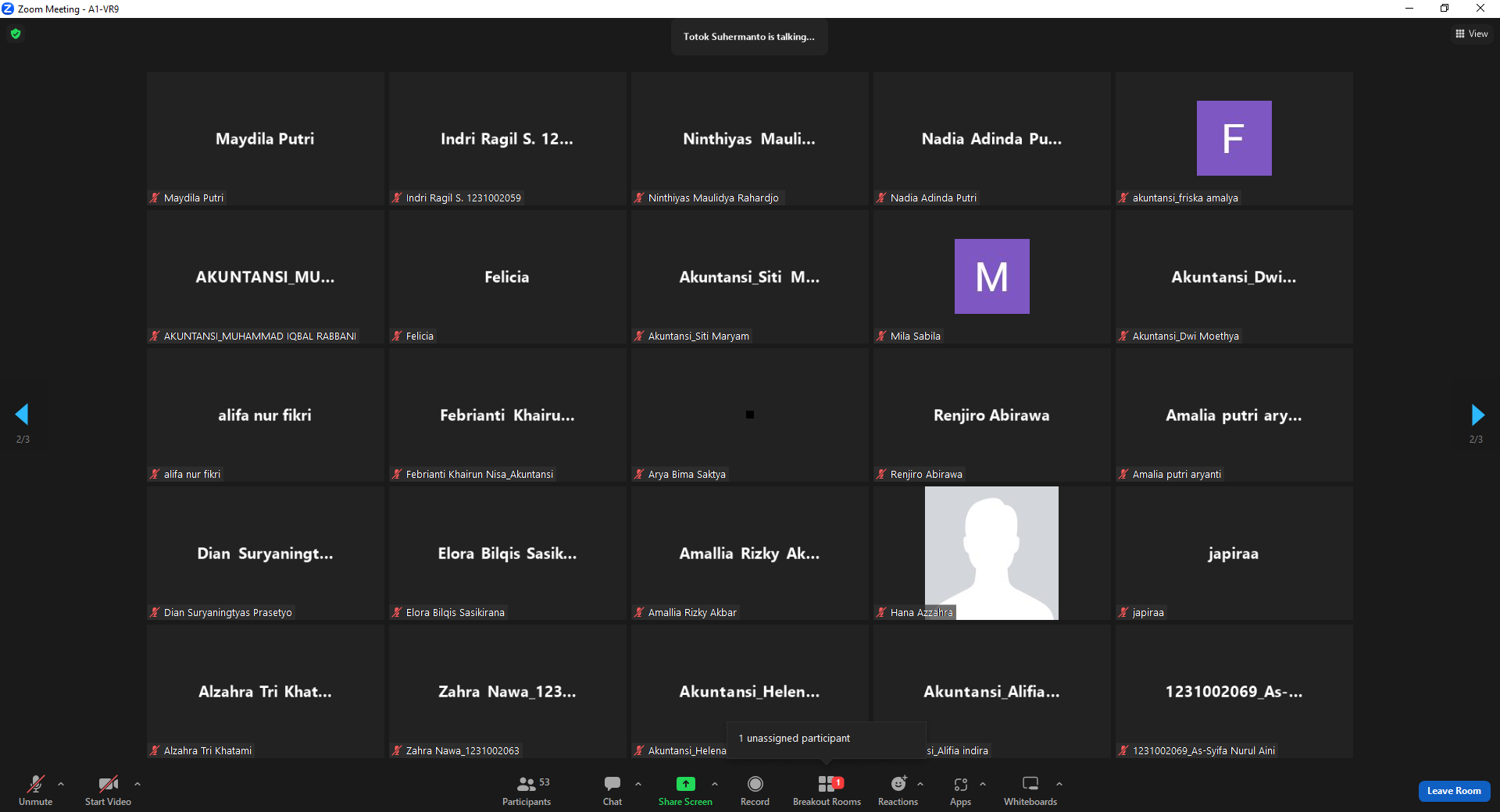
Task: Click the green Share Screen icon
Action: (685, 784)
